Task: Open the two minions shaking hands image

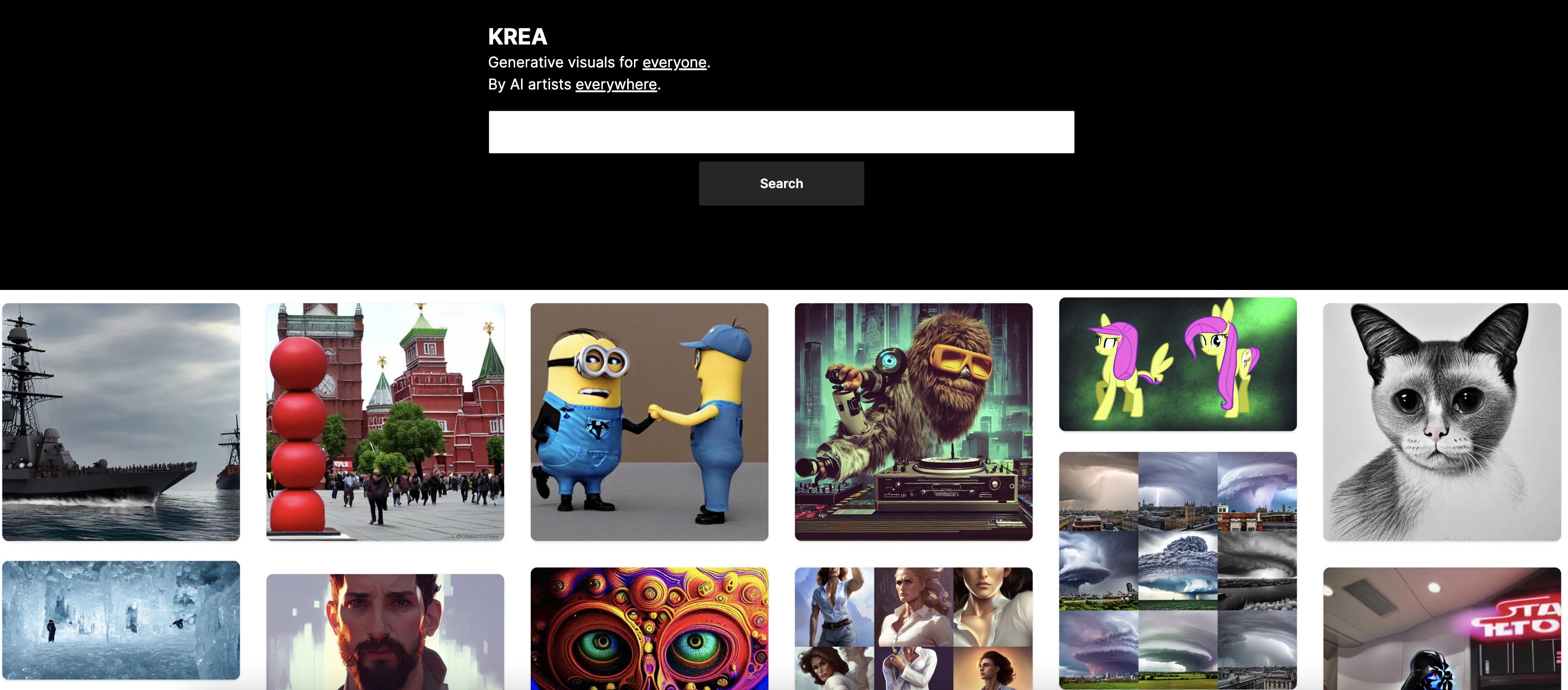Action: pos(650,422)
